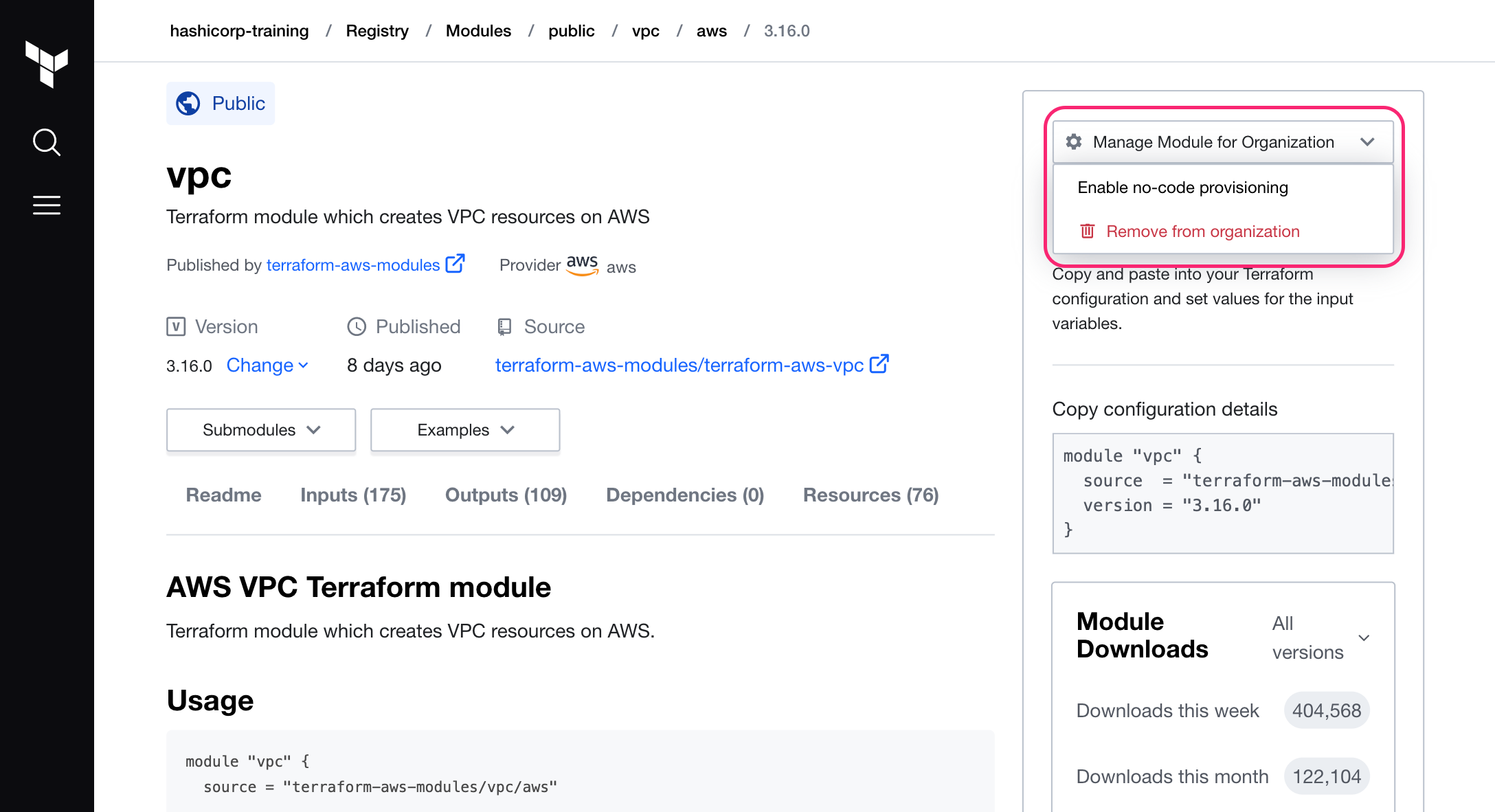The height and width of the screenshot is (812, 1495).
Task: Click the globe icon in Public badge
Action: click(188, 104)
